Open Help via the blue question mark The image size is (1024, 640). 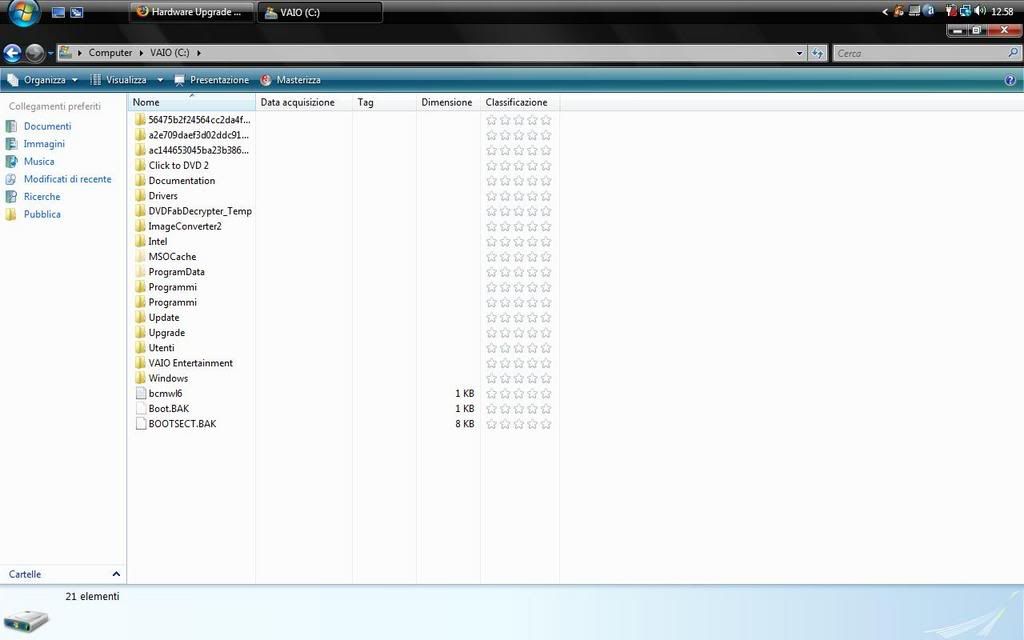click(x=1010, y=80)
